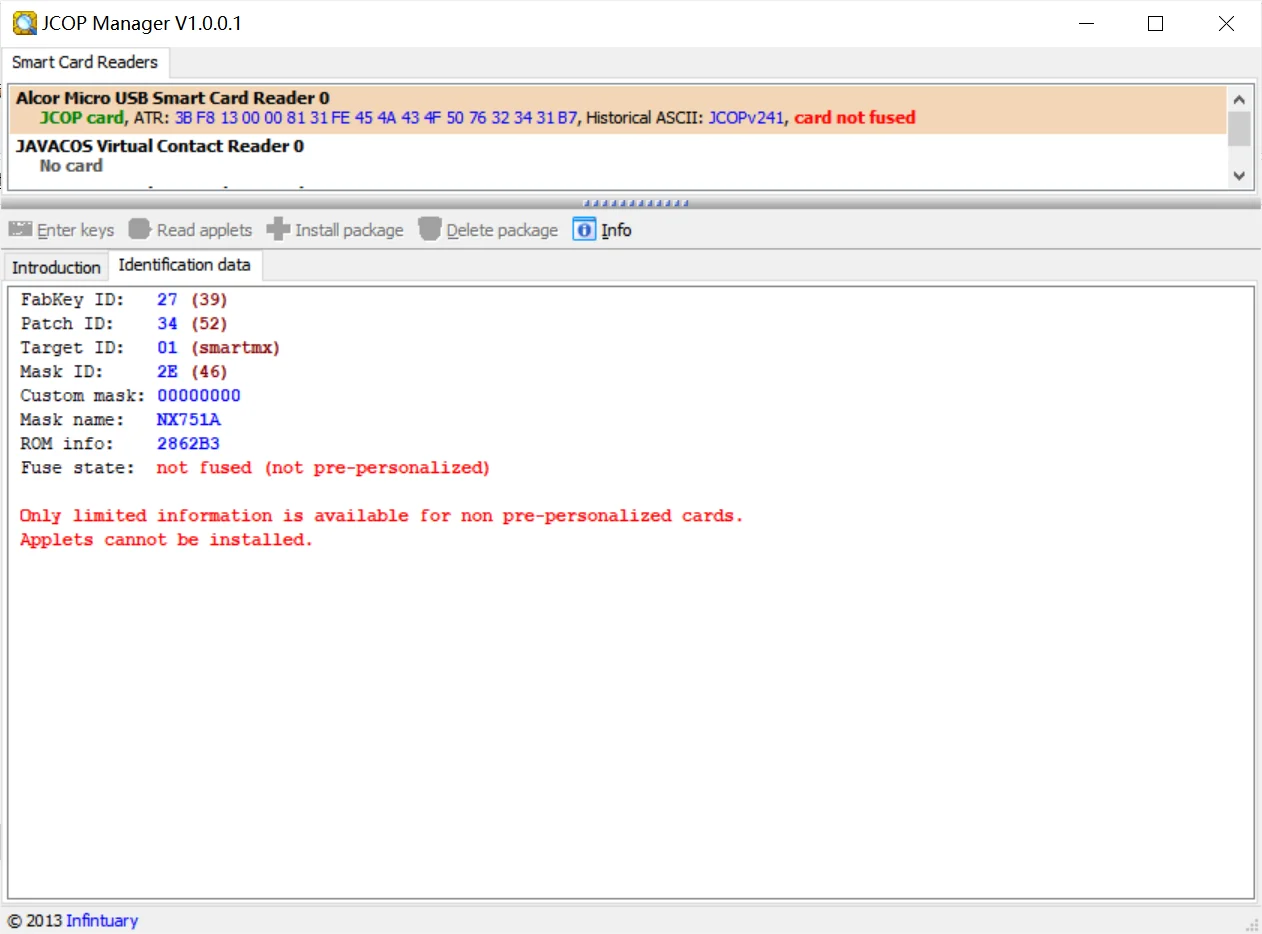Image resolution: width=1262 pixels, height=934 pixels.
Task: Click the Infintuary link in footer
Action: (x=102, y=920)
